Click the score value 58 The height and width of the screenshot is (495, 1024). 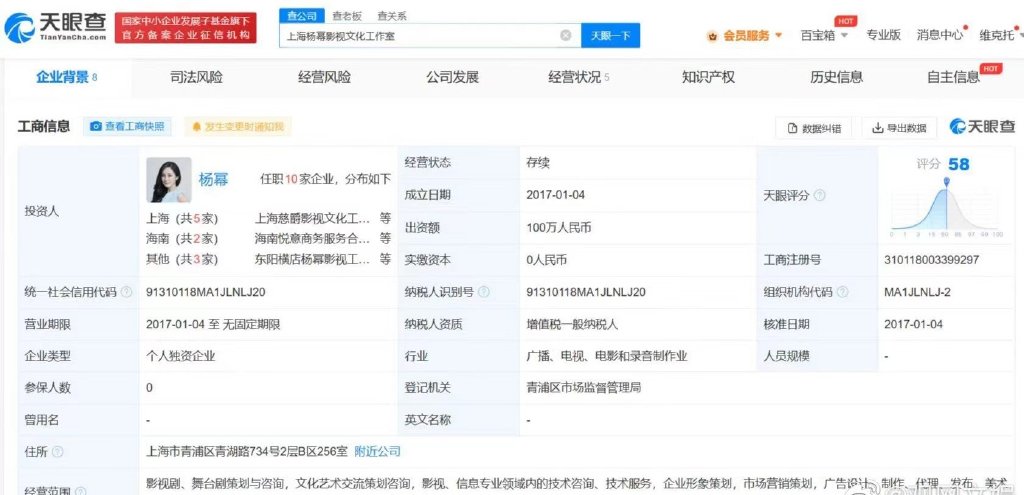(959, 164)
